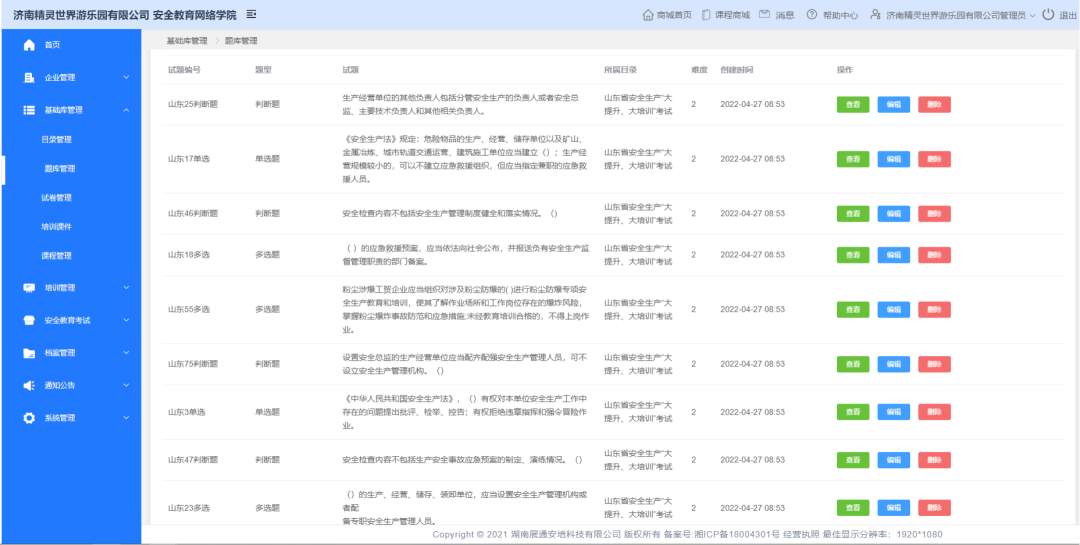Open the 商城首页 home icon link
The width and height of the screenshot is (1080, 545).
tap(647, 14)
